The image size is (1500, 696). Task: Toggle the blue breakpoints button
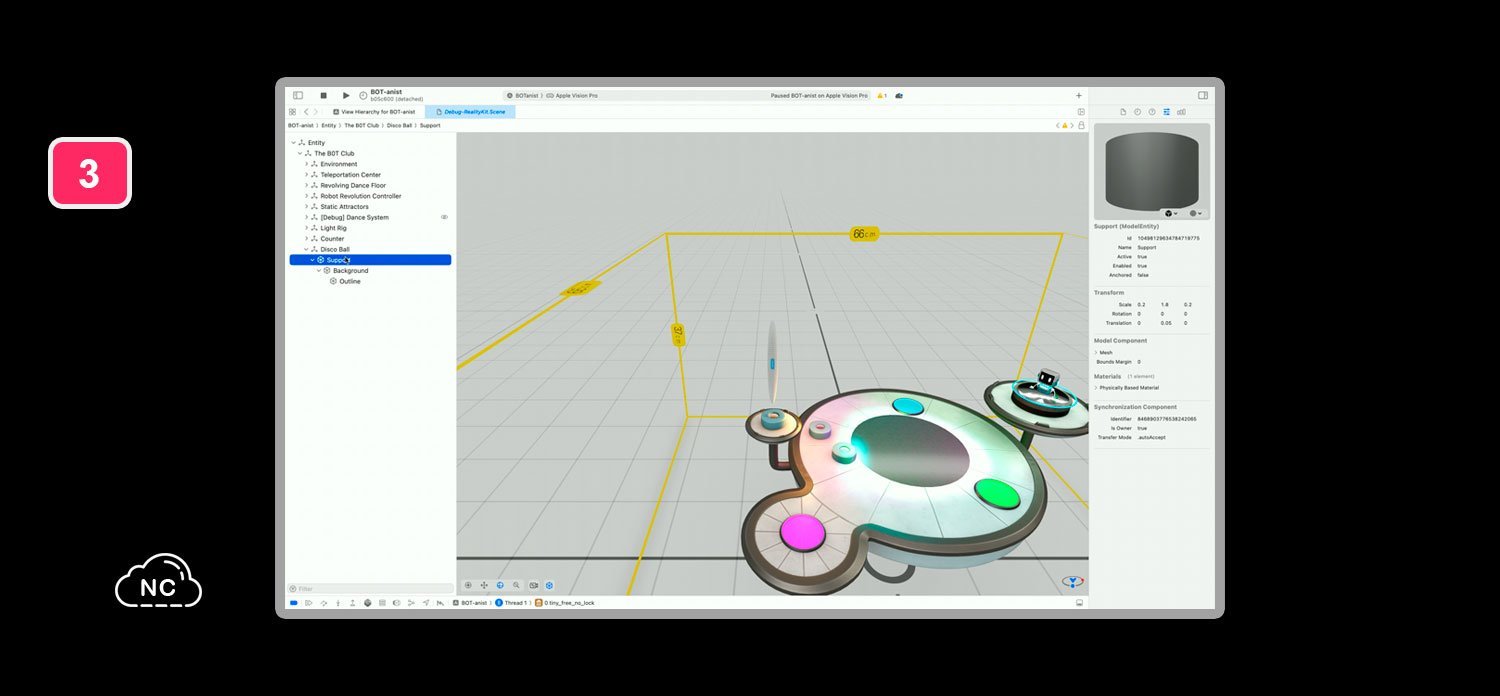294,603
